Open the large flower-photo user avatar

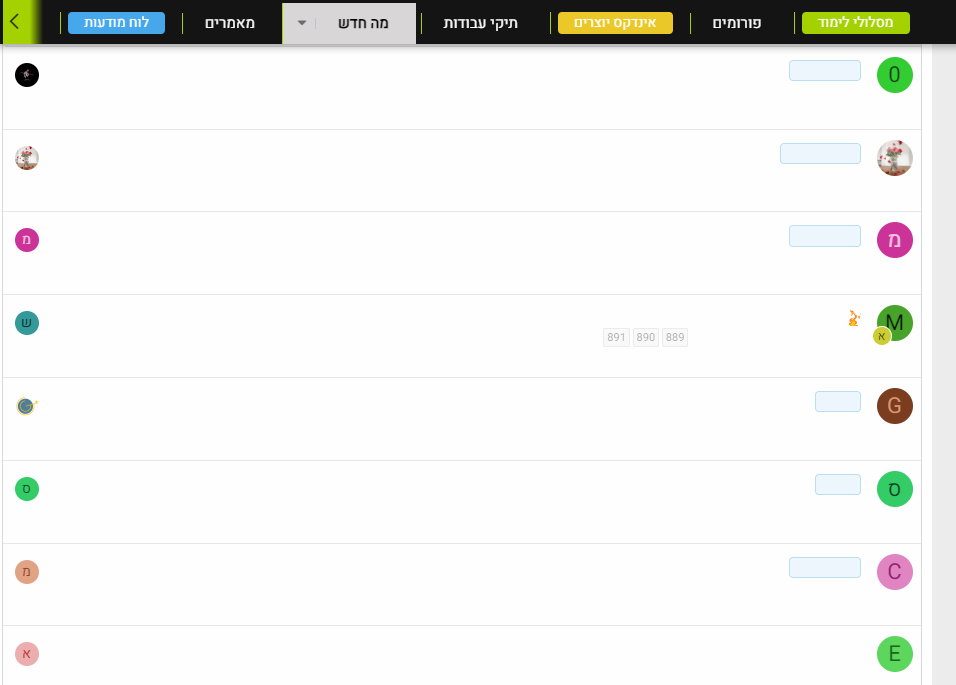click(894, 158)
